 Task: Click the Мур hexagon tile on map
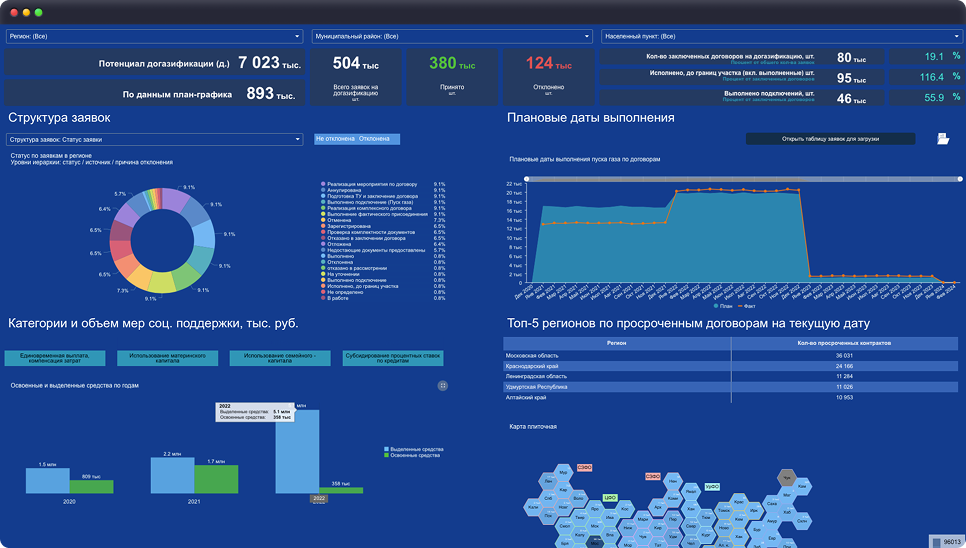point(563,472)
